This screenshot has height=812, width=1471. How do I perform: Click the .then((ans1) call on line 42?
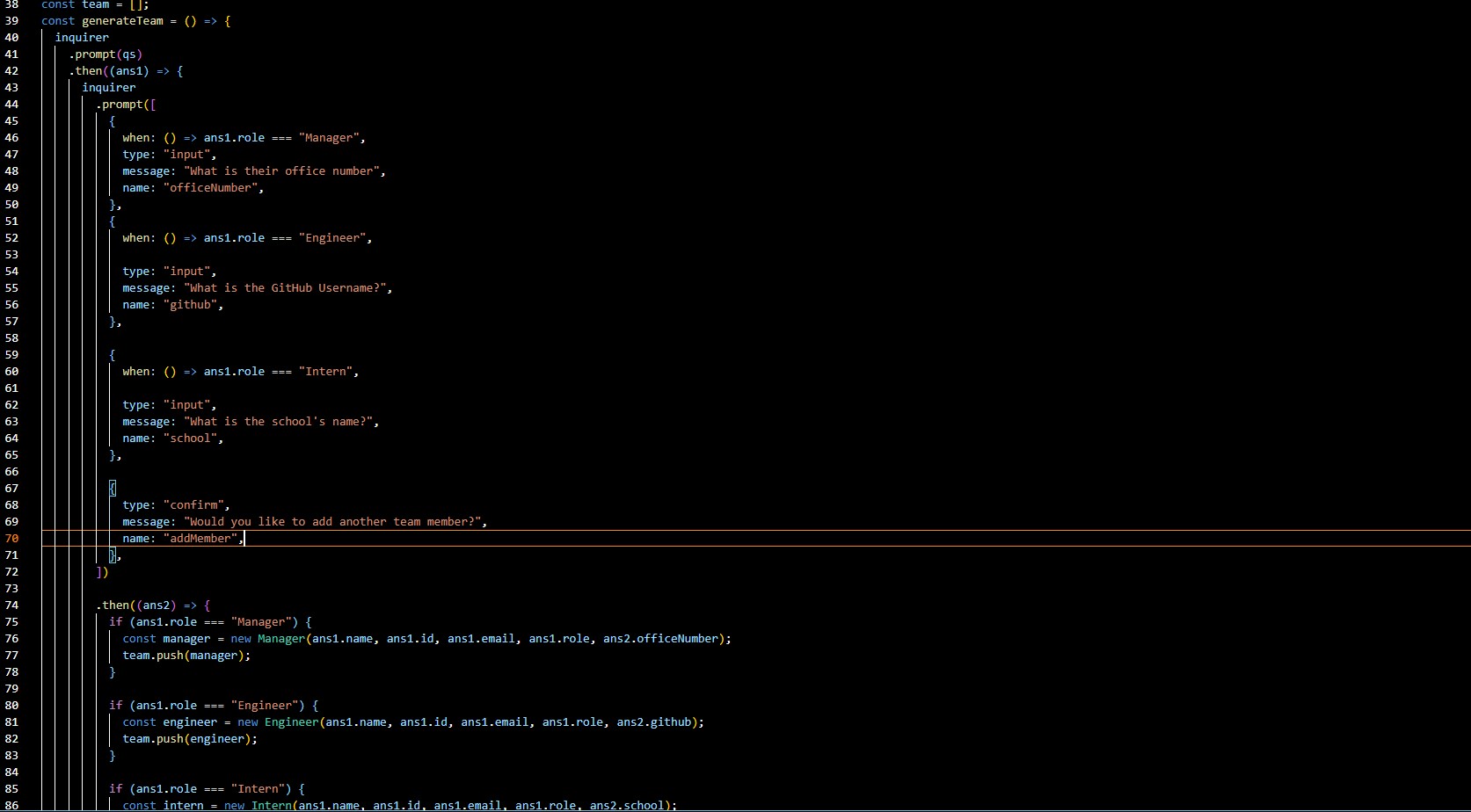pos(109,71)
